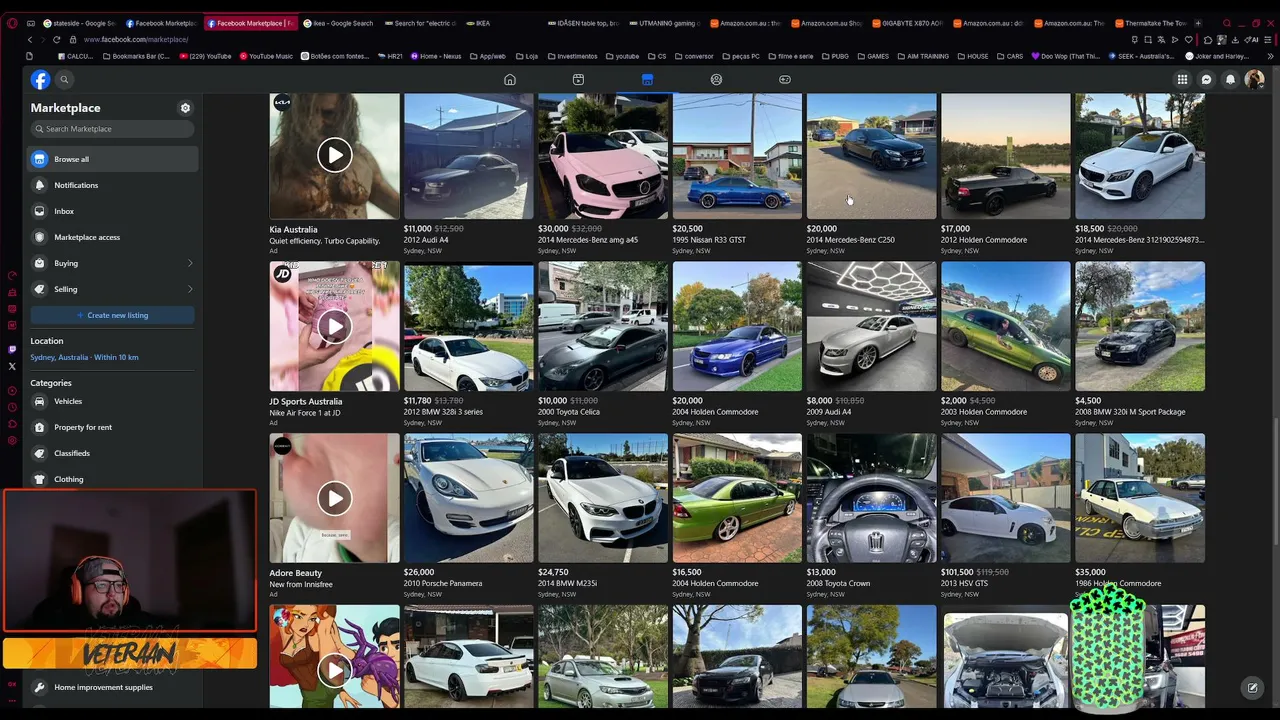Play the JD Sports Australia ad video

pos(334,326)
